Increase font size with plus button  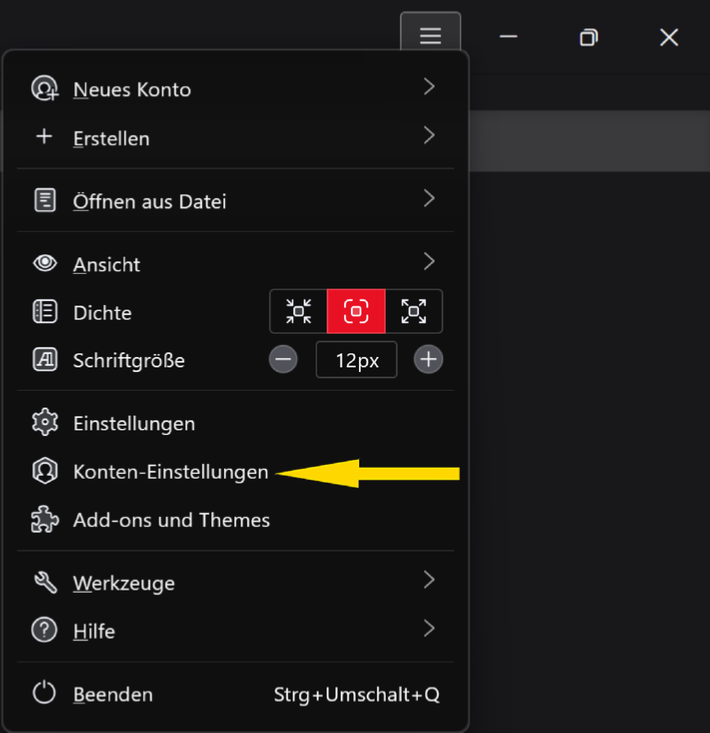(x=429, y=360)
